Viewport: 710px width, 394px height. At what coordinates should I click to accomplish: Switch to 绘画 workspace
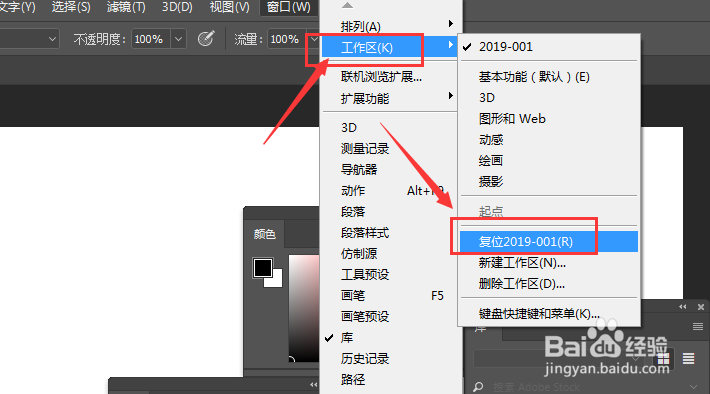[549, 160]
